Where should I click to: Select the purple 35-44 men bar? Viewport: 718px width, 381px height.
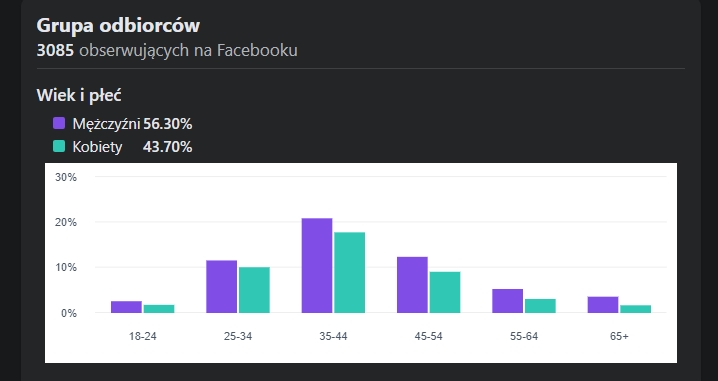click(x=317, y=266)
